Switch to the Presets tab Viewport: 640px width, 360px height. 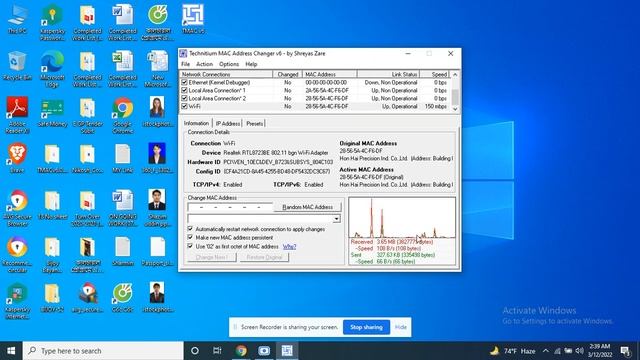pos(255,124)
